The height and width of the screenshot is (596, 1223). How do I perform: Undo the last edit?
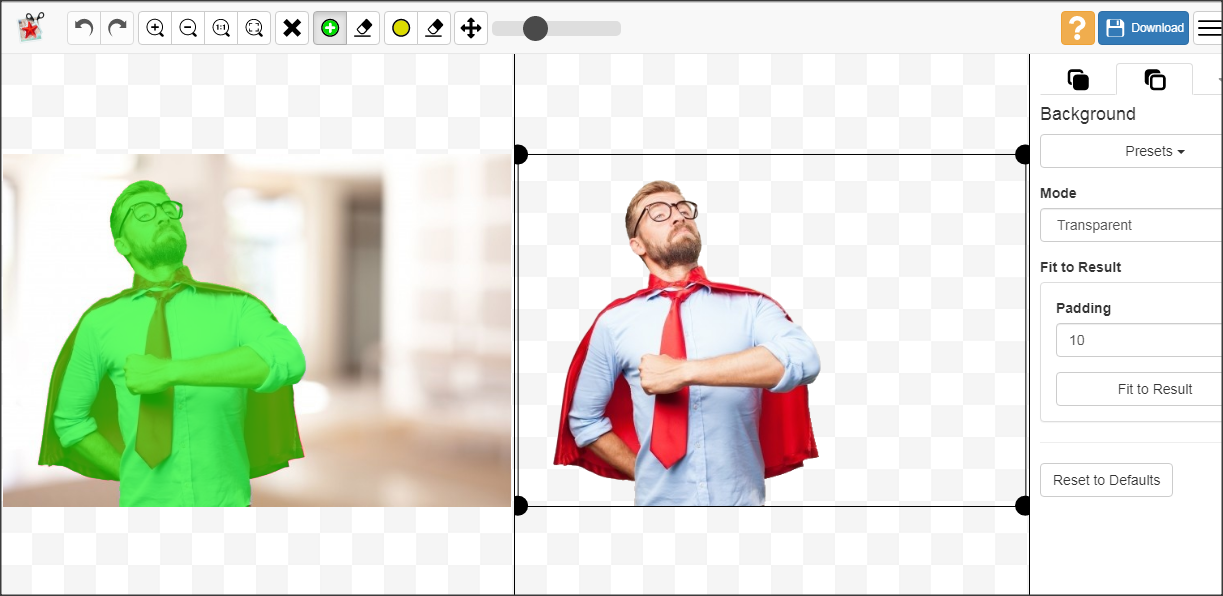(x=84, y=28)
